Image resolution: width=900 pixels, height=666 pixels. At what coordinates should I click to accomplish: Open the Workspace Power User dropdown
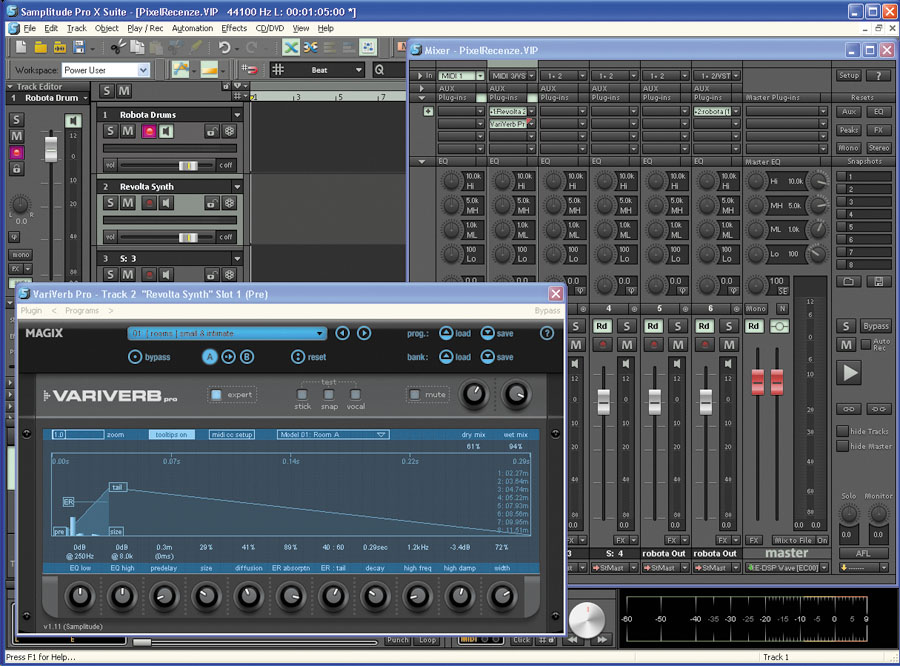(x=143, y=70)
